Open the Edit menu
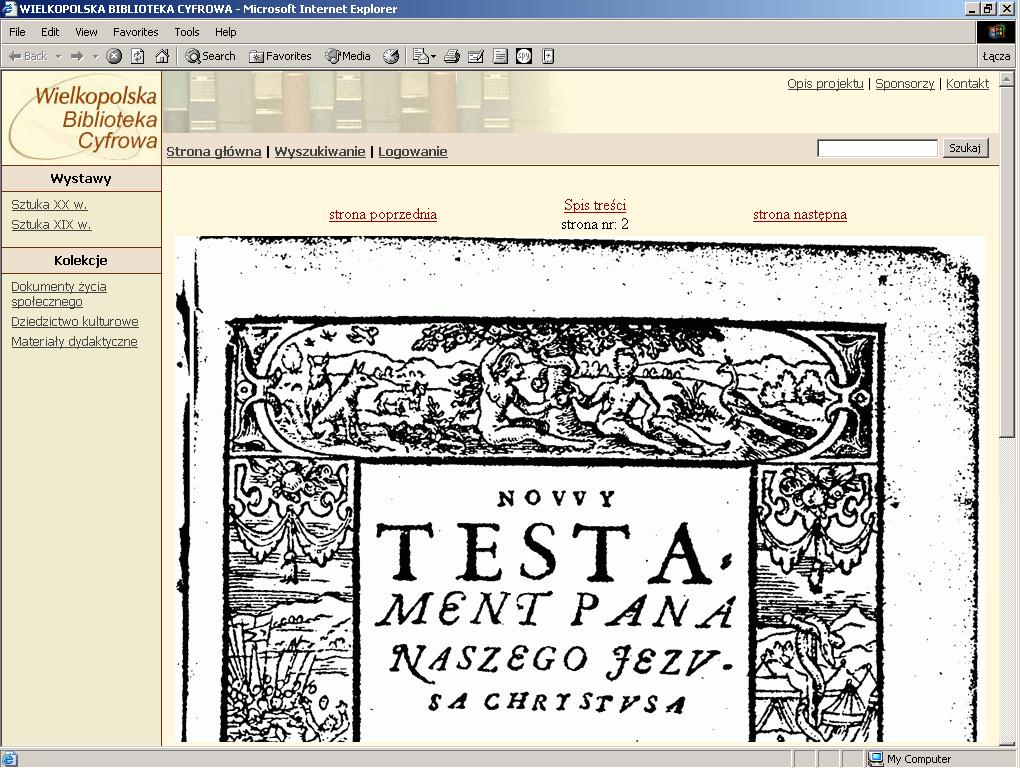The height and width of the screenshot is (768, 1020). (50, 32)
